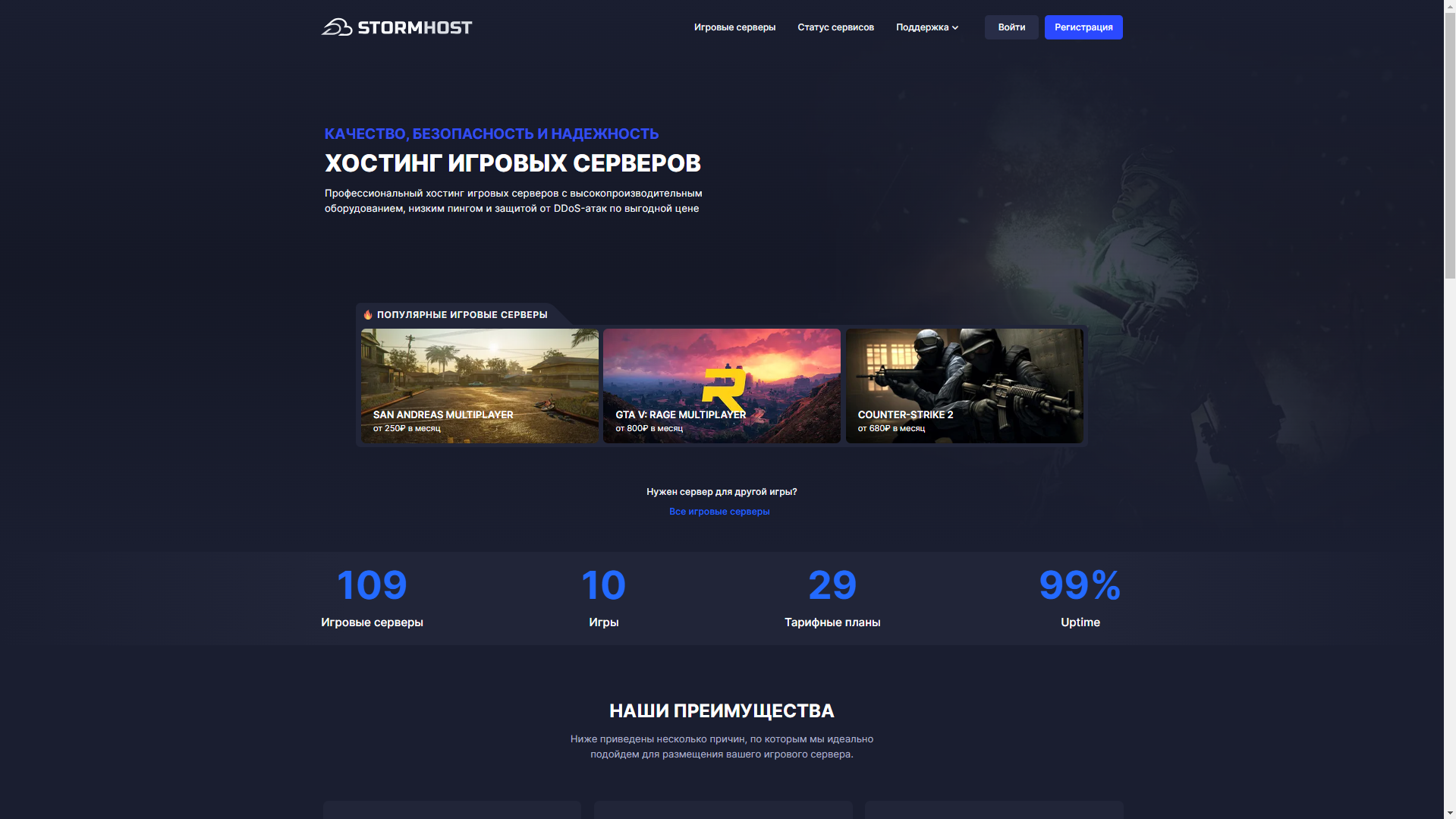Open the Игровые серверы menu item

point(734,27)
